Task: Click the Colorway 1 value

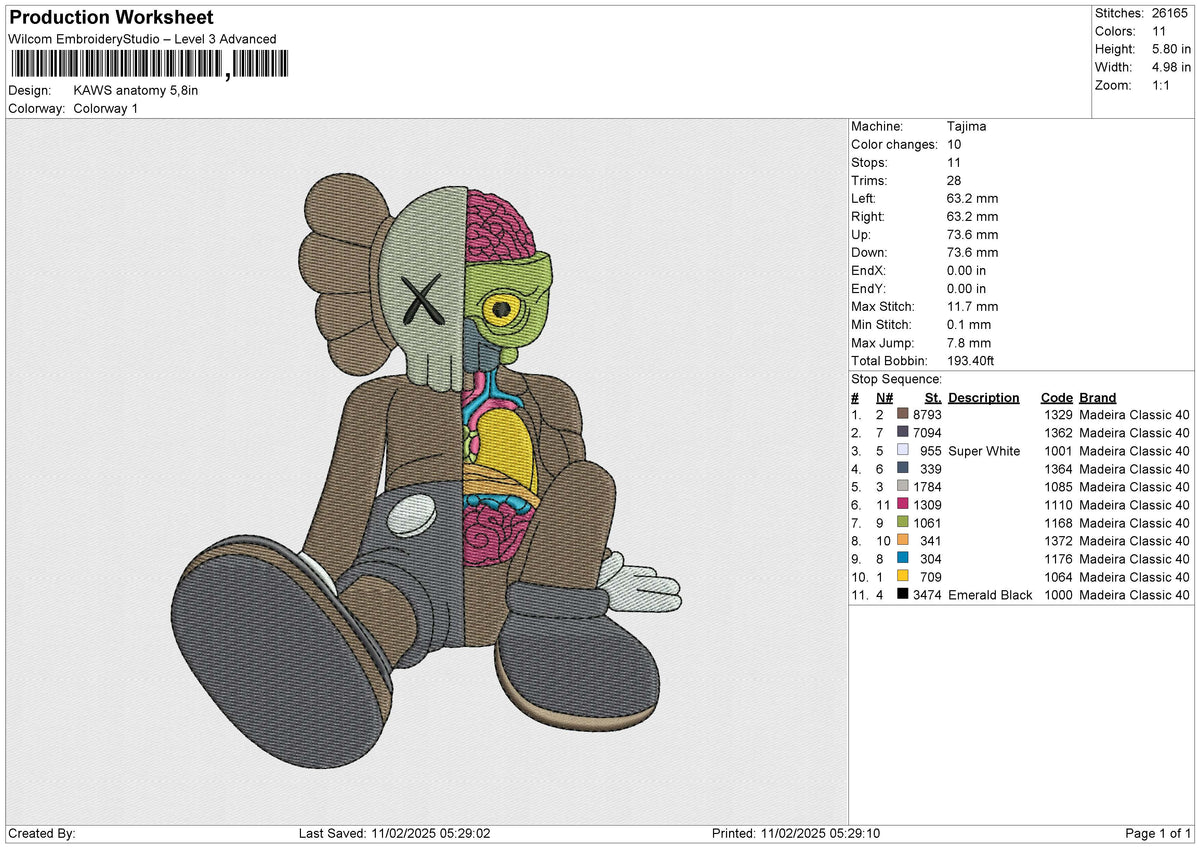Action: click(x=106, y=108)
